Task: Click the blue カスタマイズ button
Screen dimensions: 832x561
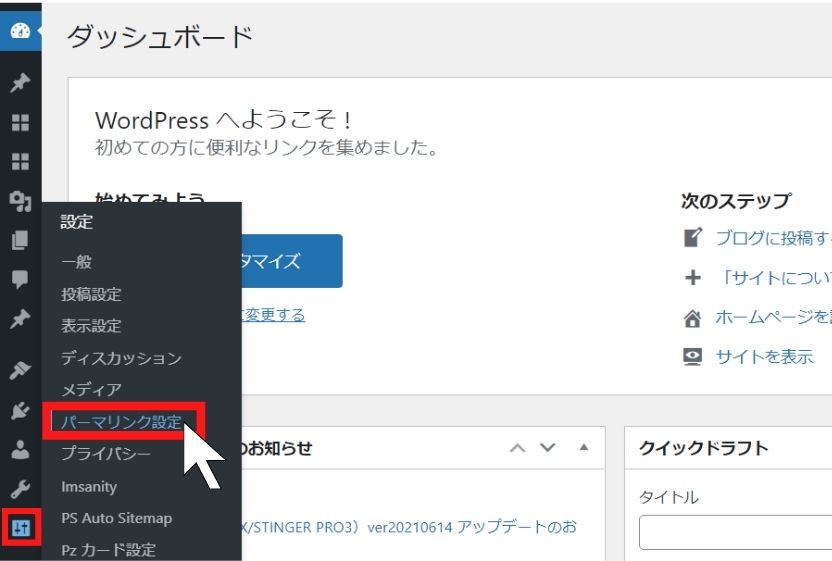Action: 292,261
